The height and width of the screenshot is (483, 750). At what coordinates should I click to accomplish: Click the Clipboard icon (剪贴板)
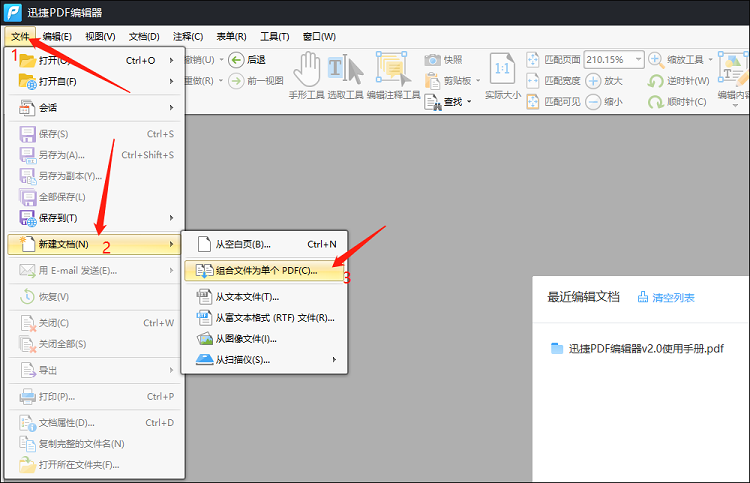point(432,81)
